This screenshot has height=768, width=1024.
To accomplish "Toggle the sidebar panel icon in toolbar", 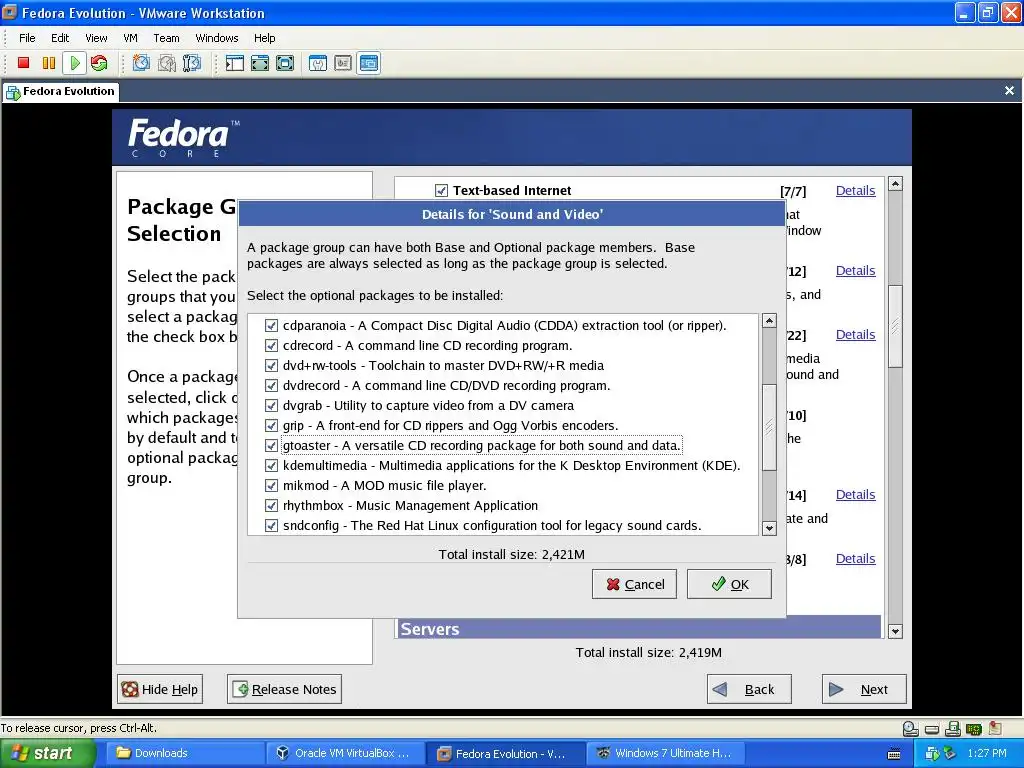I will [234, 63].
